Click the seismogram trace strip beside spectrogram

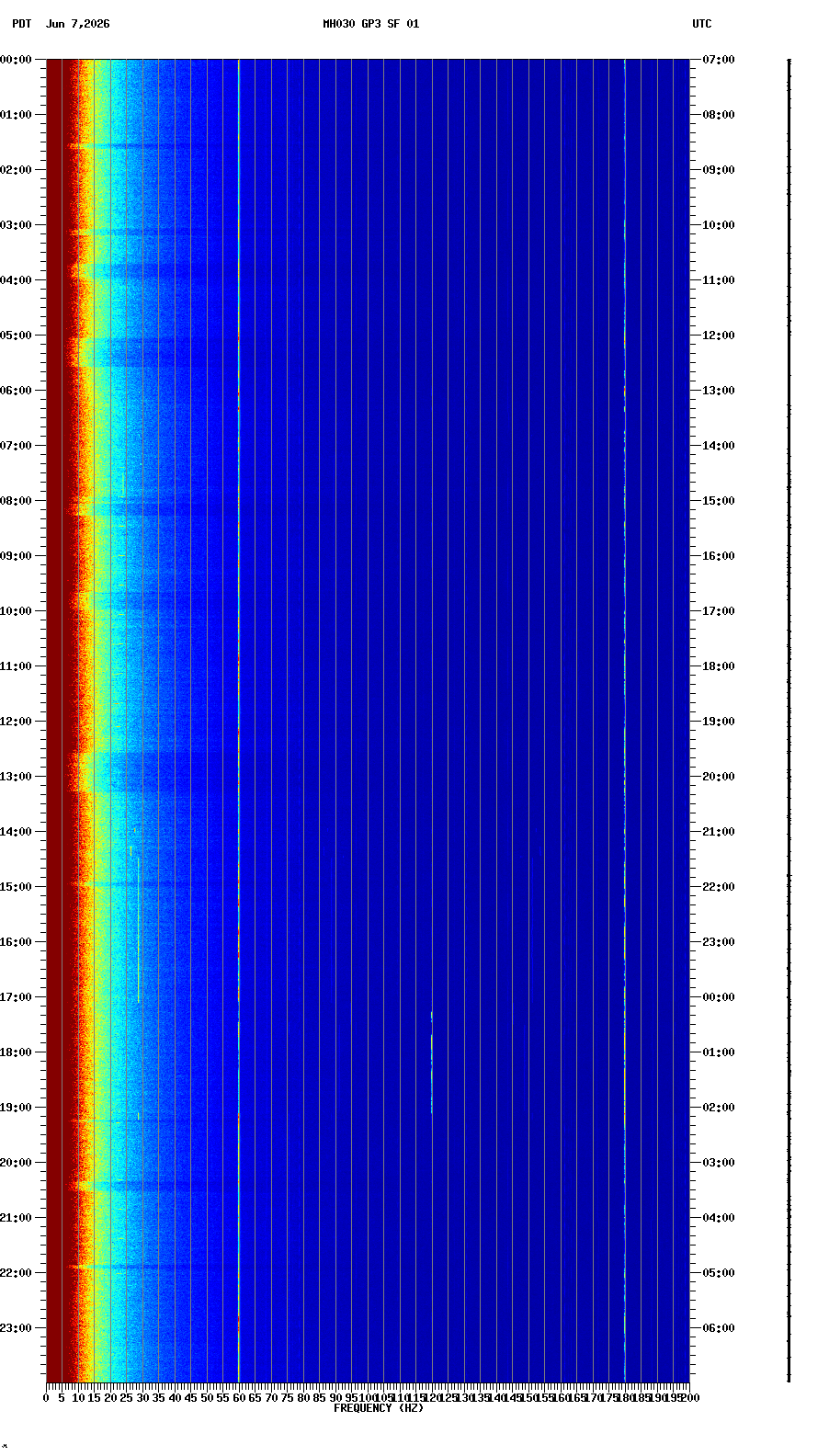(x=789, y=721)
